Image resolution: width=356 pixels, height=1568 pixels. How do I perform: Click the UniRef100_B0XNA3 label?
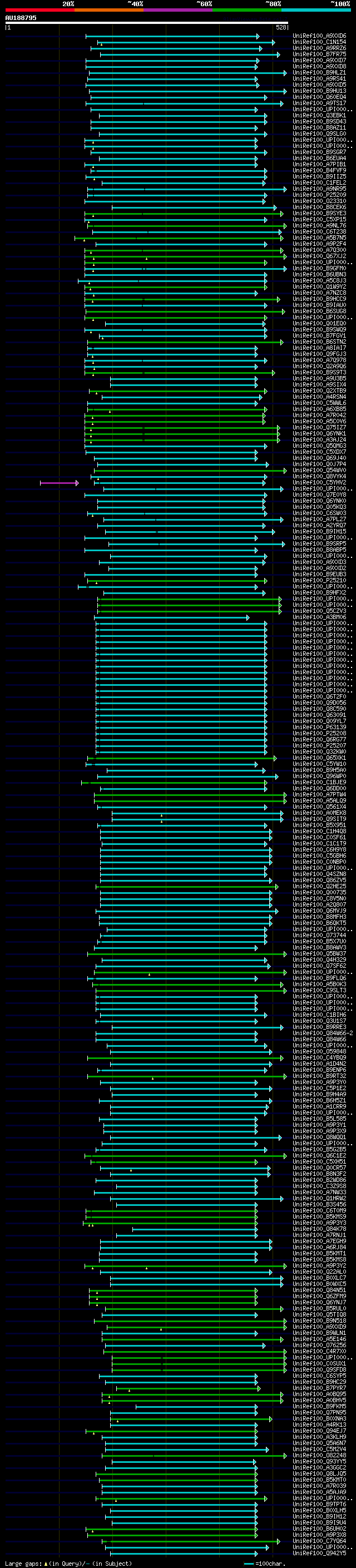click(319, 1418)
